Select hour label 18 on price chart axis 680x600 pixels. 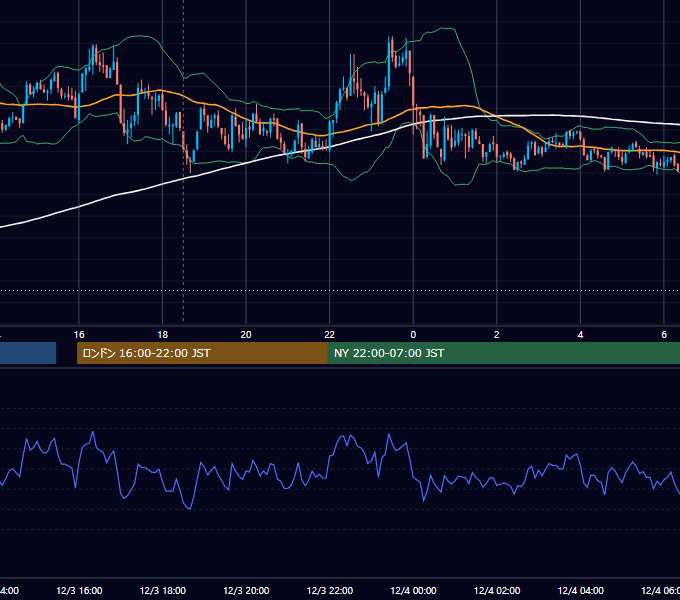click(163, 335)
